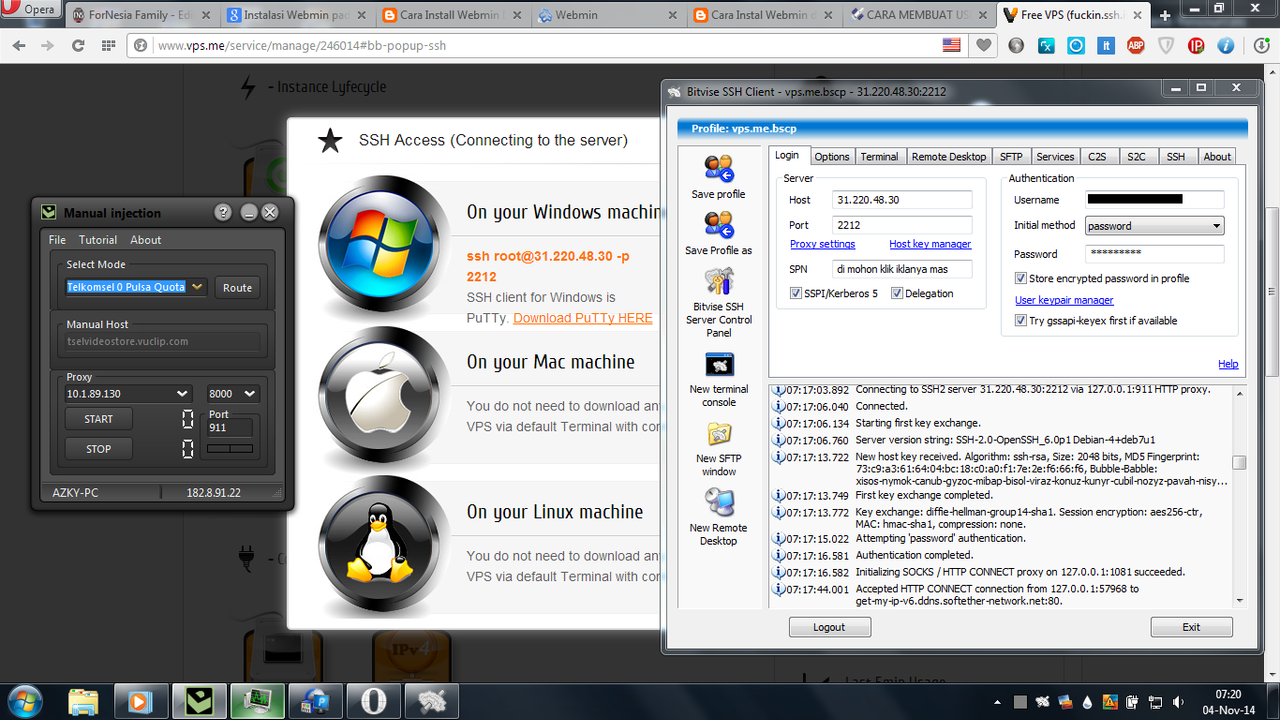Switch to Options tab in Bitvise
The height and width of the screenshot is (720, 1280).
tap(831, 156)
